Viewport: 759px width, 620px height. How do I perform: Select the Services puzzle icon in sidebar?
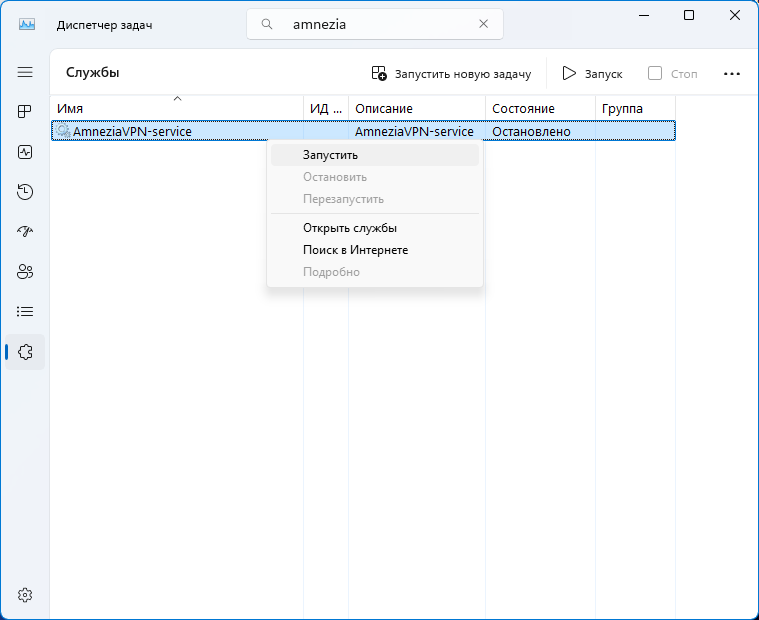pyautogui.click(x=25, y=352)
